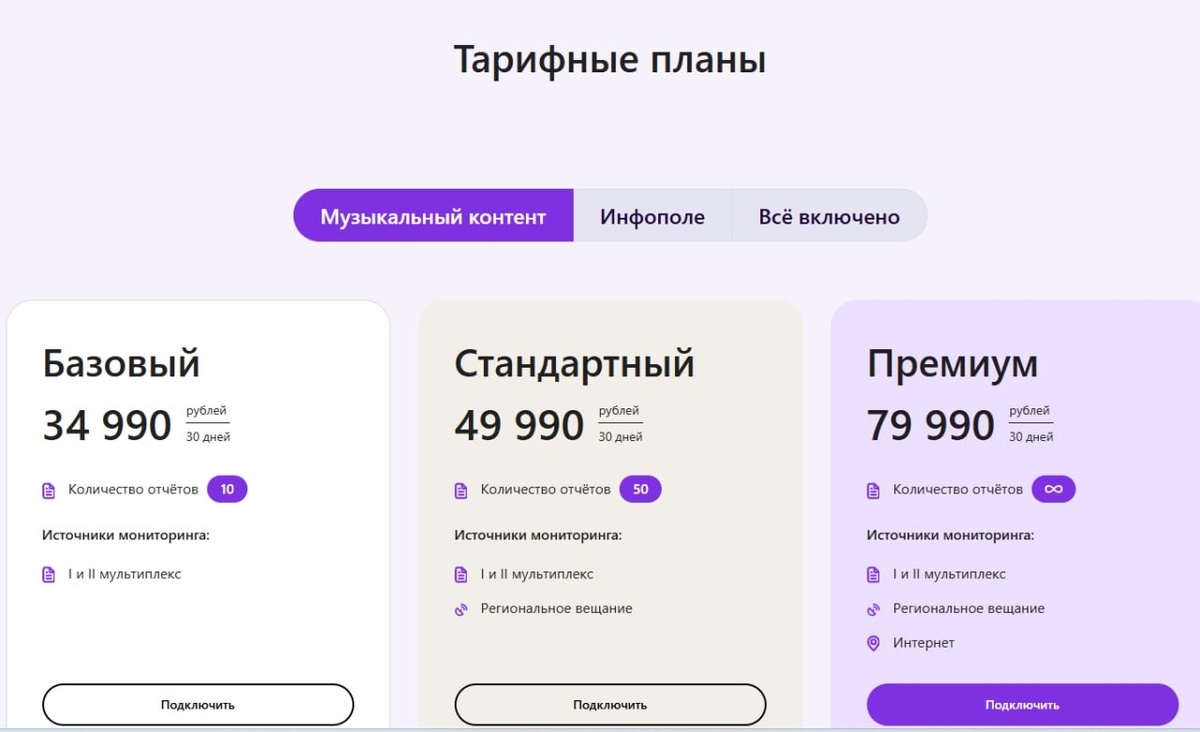Open the Всё включено tab
The width and height of the screenshot is (1200, 732).
click(x=830, y=215)
